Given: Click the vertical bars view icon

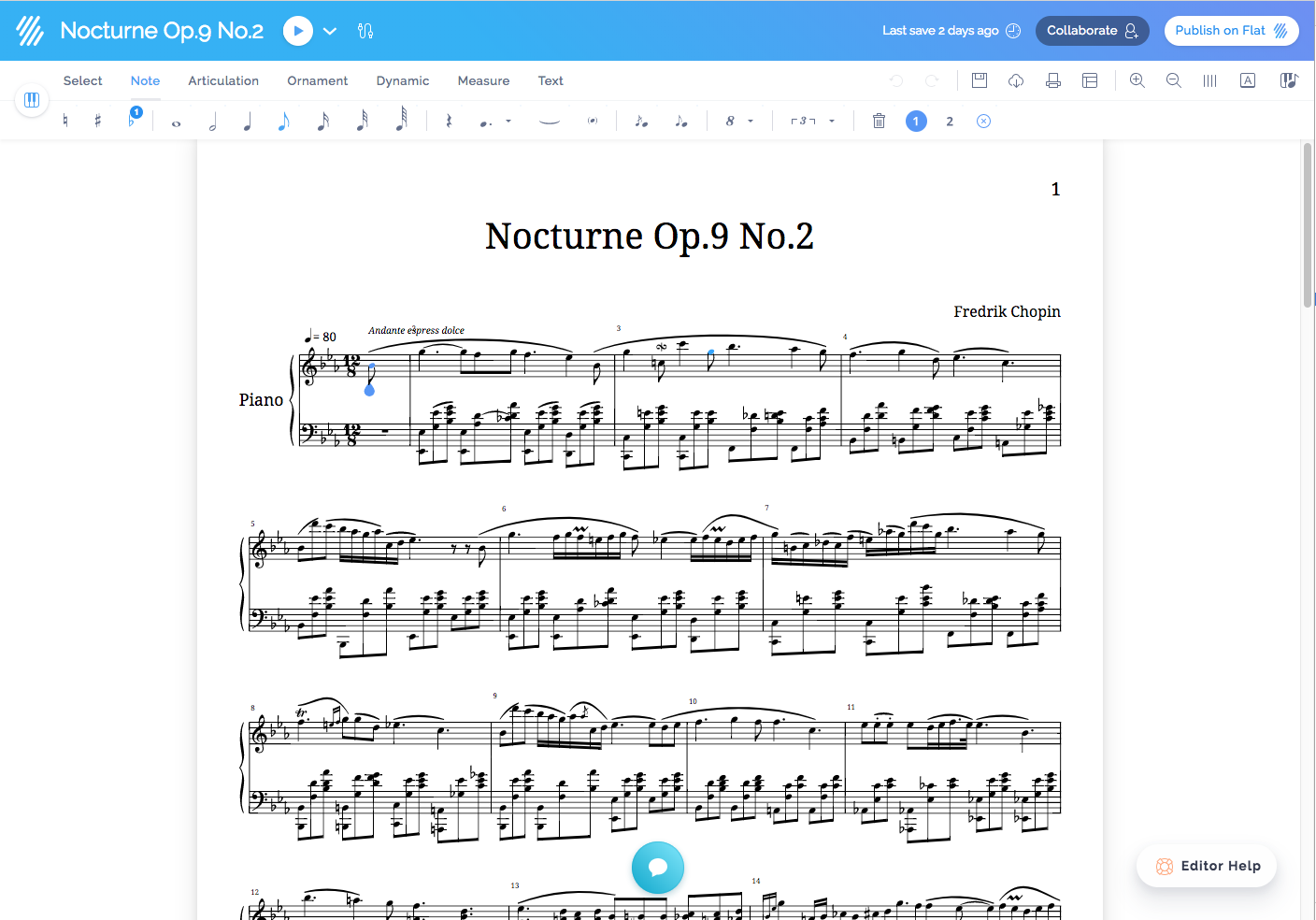Looking at the screenshot, I should coord(1210,80).
